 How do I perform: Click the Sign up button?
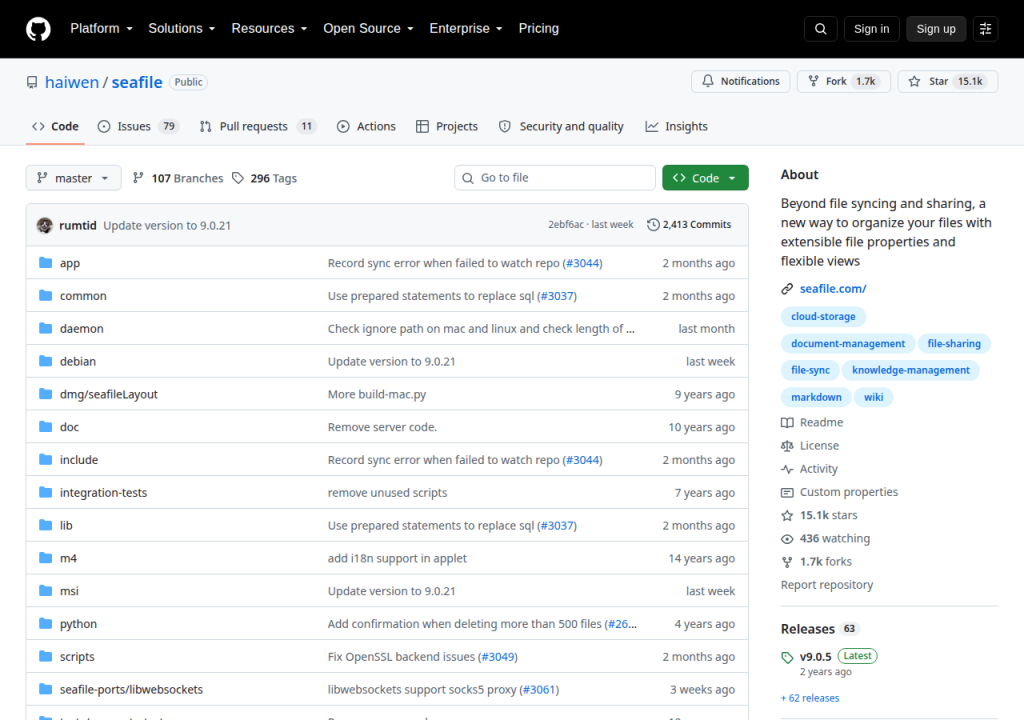point(936,29)
